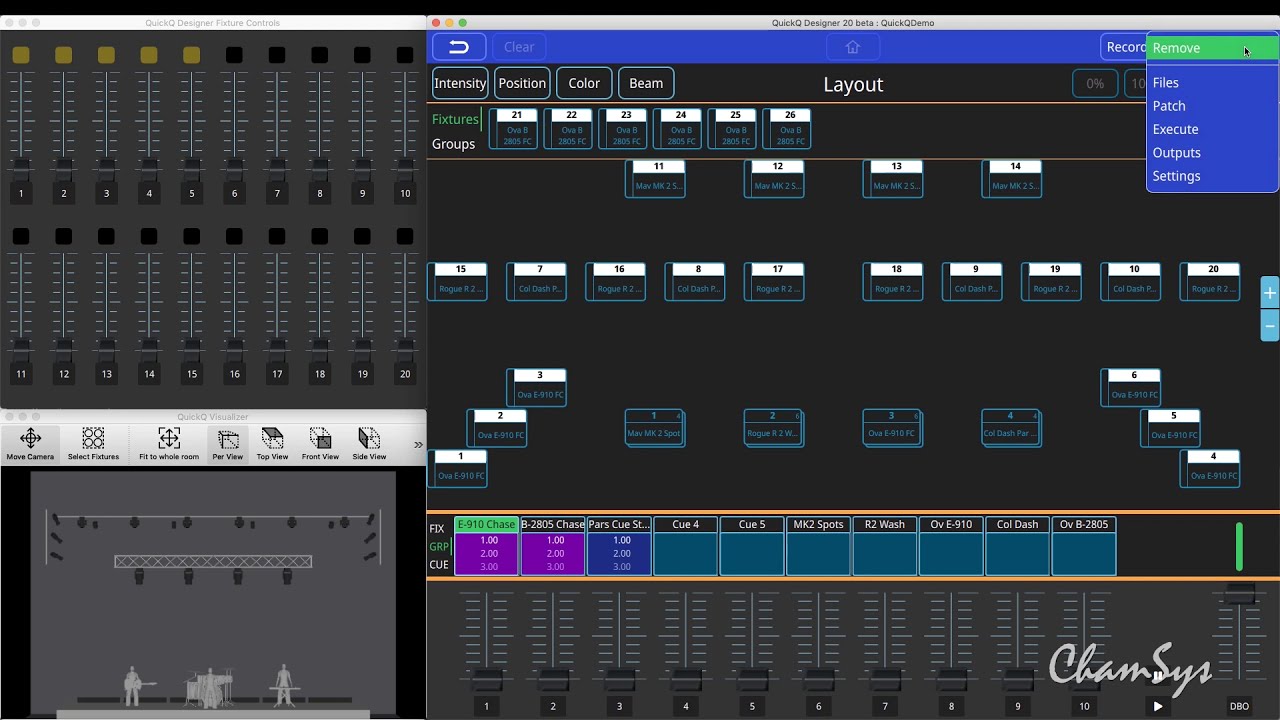Click the play button beside the playback faders

[1158, 706]
